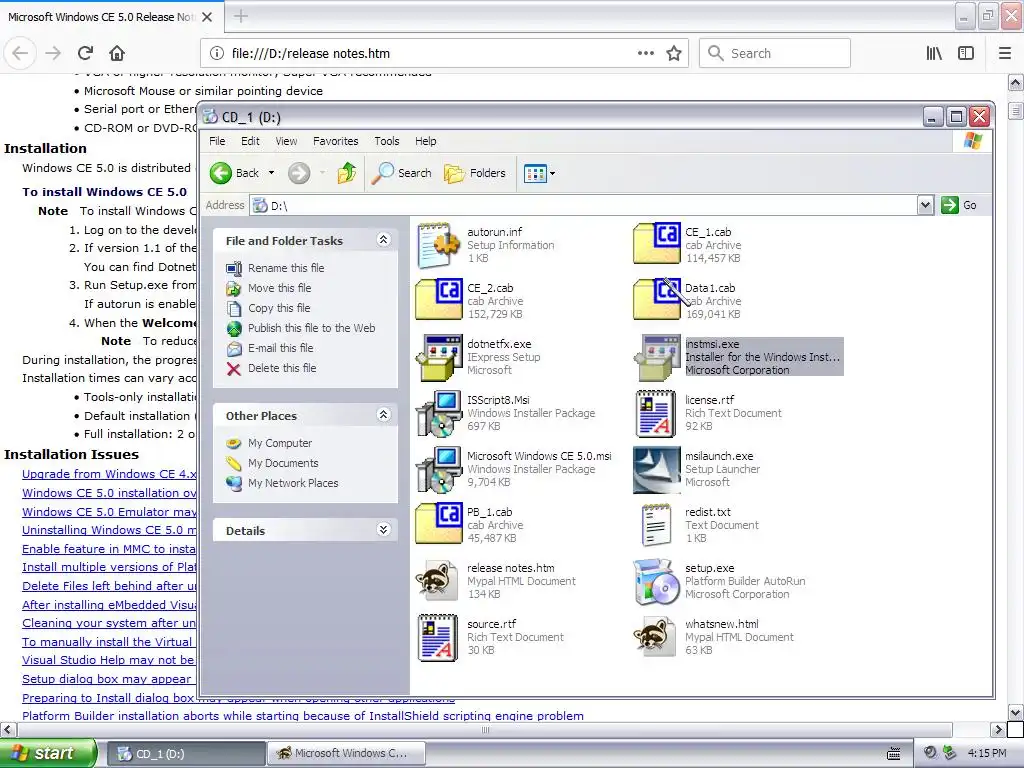1024x768 pixels.
Task: Open the browser hamburger menu
Action: [1005, 53]
